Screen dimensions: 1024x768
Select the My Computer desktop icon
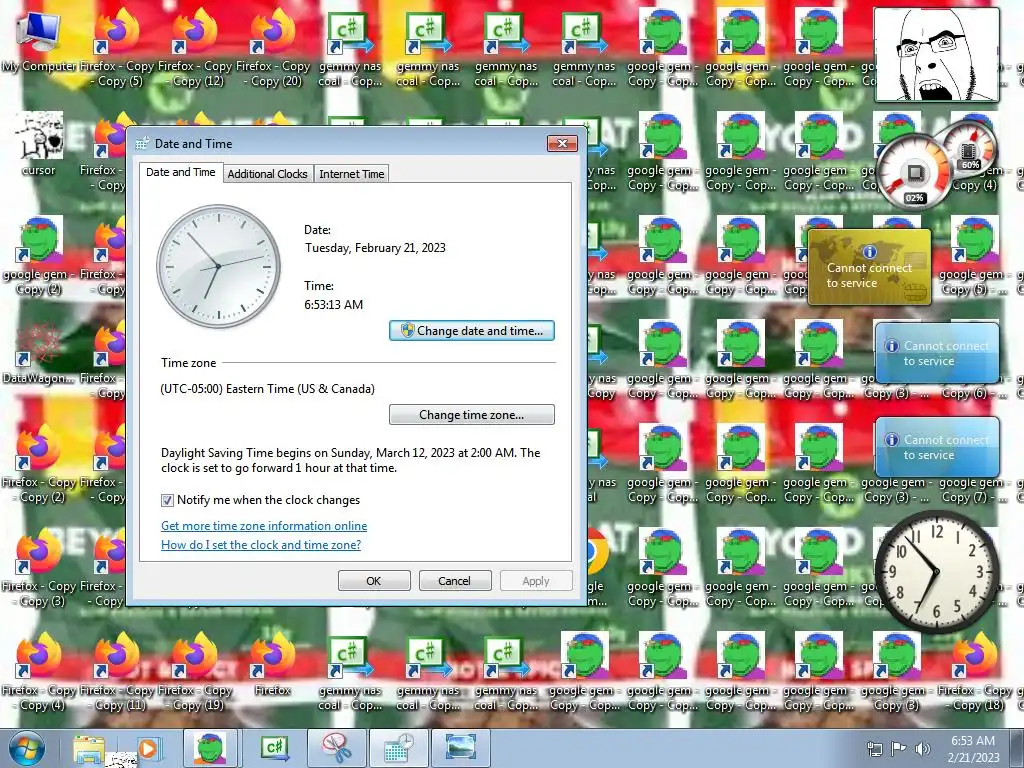click(x=39, y=42)
